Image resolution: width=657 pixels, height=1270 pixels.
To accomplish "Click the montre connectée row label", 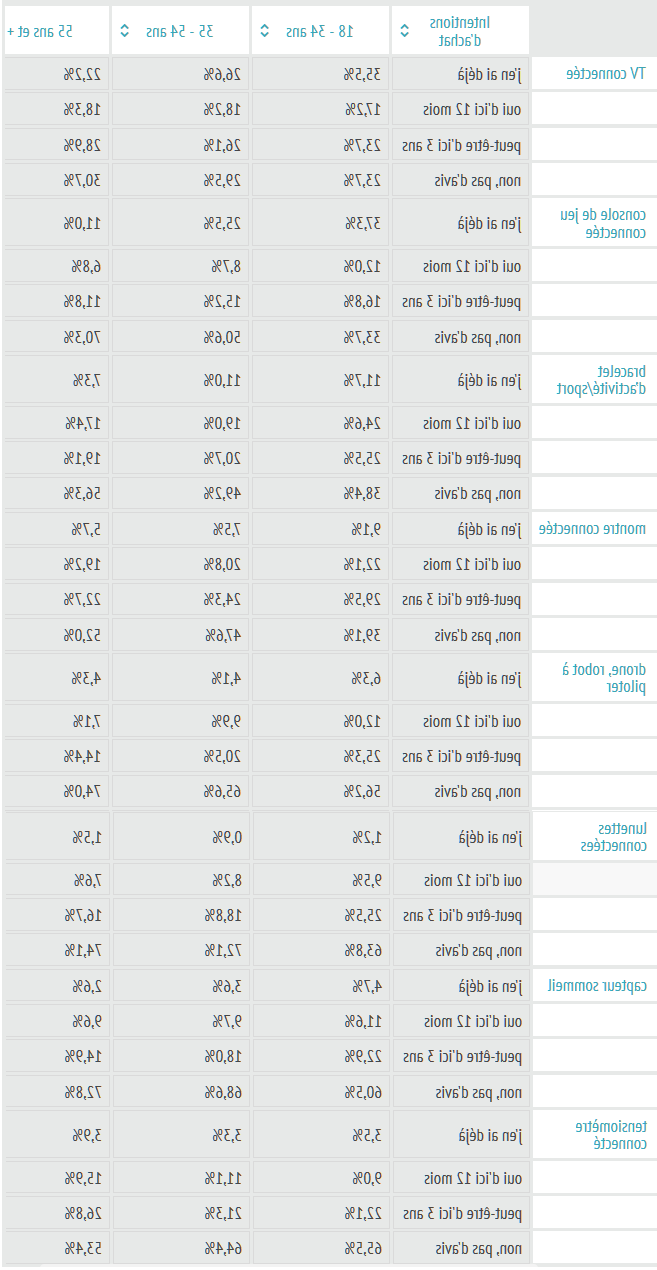I will pyautogui.click(x=593, y=529).
